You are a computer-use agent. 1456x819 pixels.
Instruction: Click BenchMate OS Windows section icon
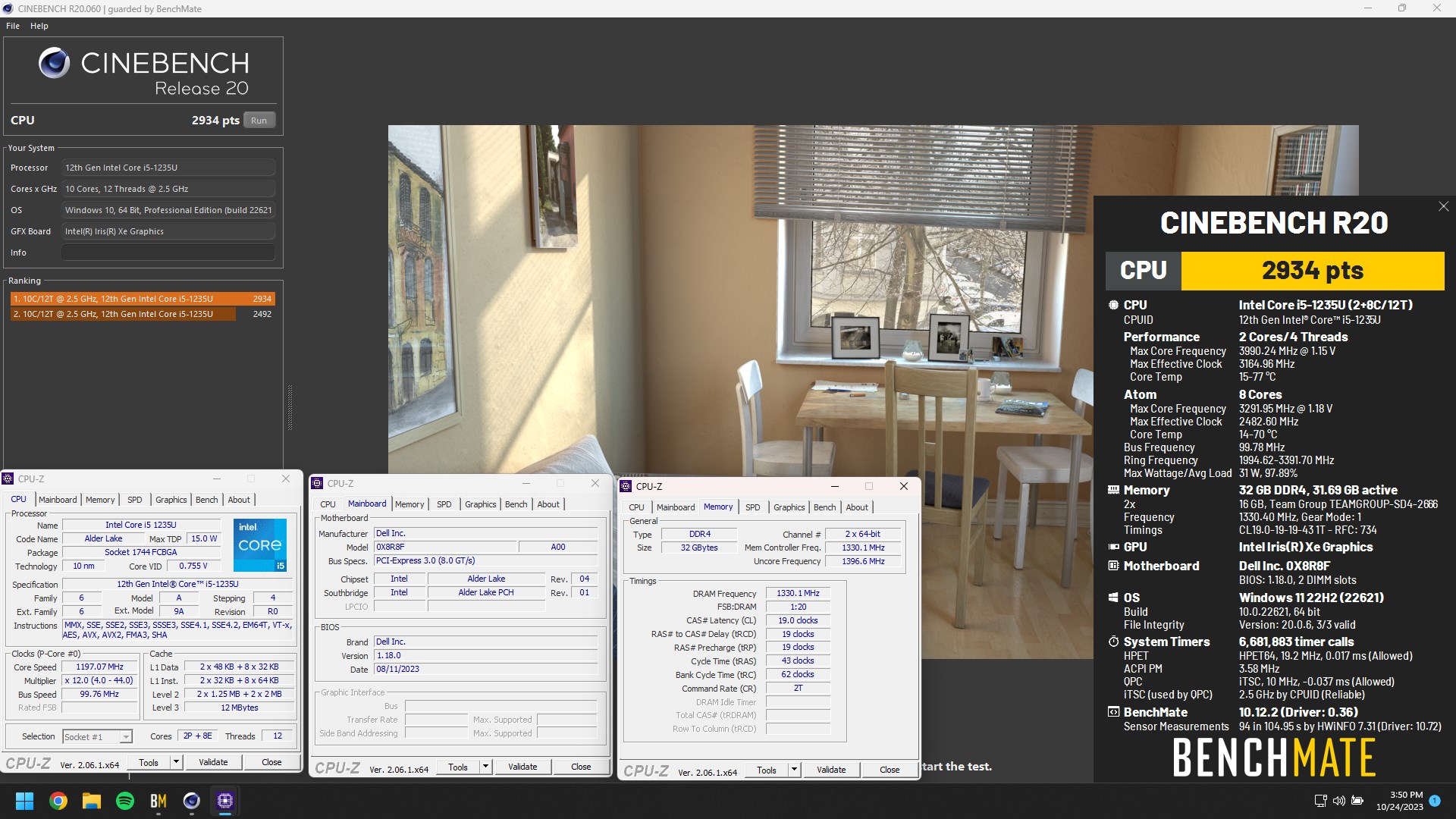tap(1113, 598)
